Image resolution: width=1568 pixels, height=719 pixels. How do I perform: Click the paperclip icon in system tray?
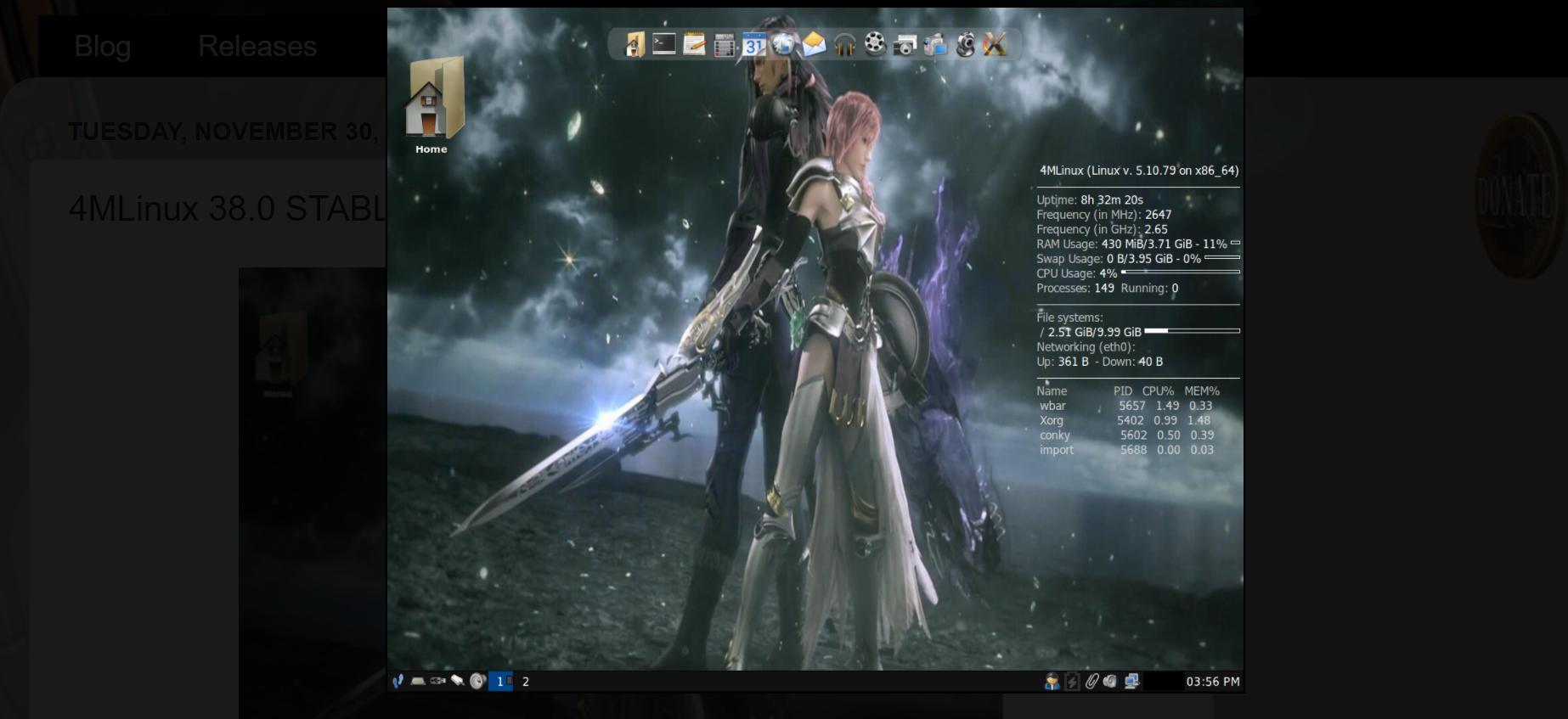click(x=1091, y=681)
